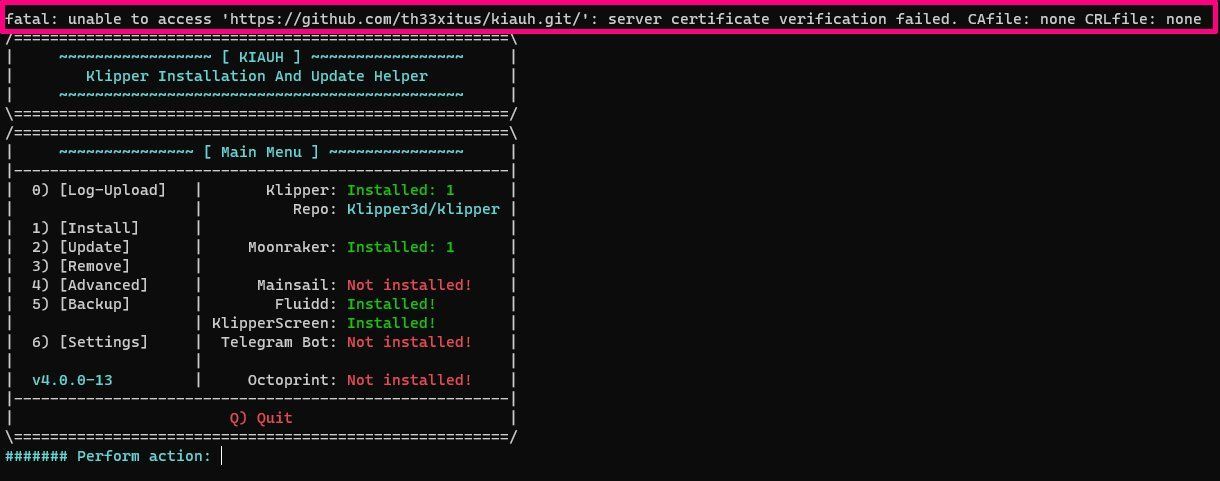Click the fatal certificate error message line

click(603, 18)
